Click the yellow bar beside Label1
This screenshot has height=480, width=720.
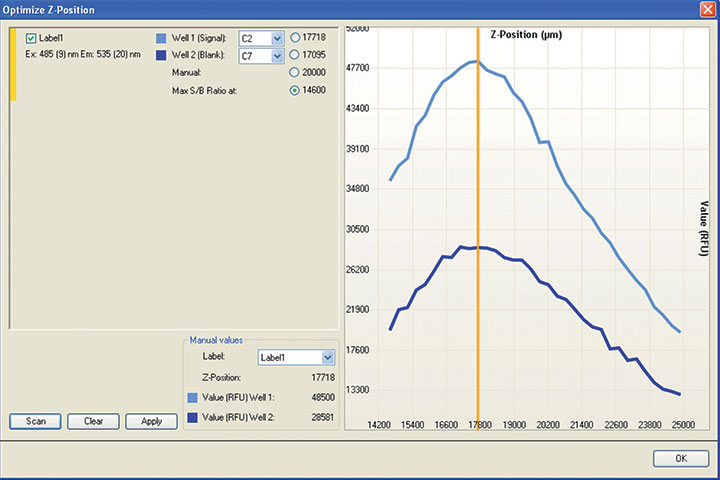[13, 65]
